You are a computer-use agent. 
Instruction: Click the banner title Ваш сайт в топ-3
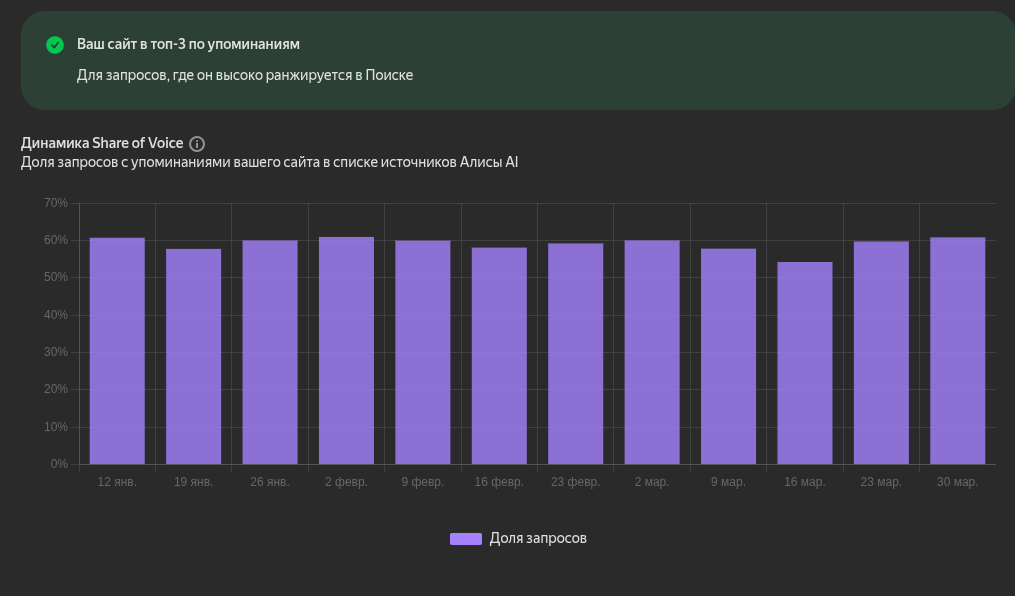tap(188, 45)
